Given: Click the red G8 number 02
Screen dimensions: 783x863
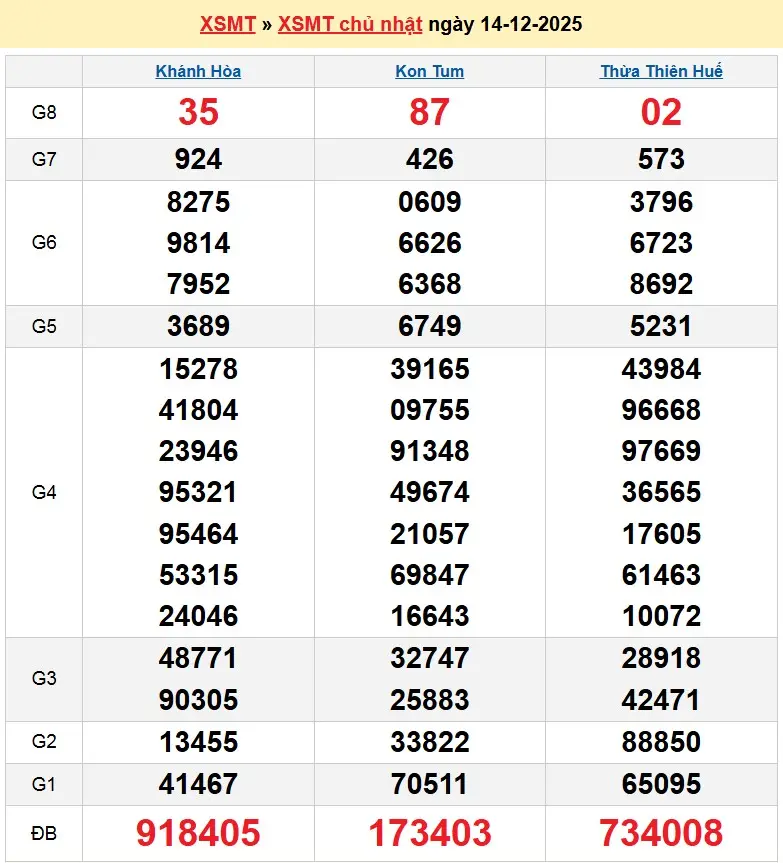Looking at the screenshot, I should (x=661, y=113).
